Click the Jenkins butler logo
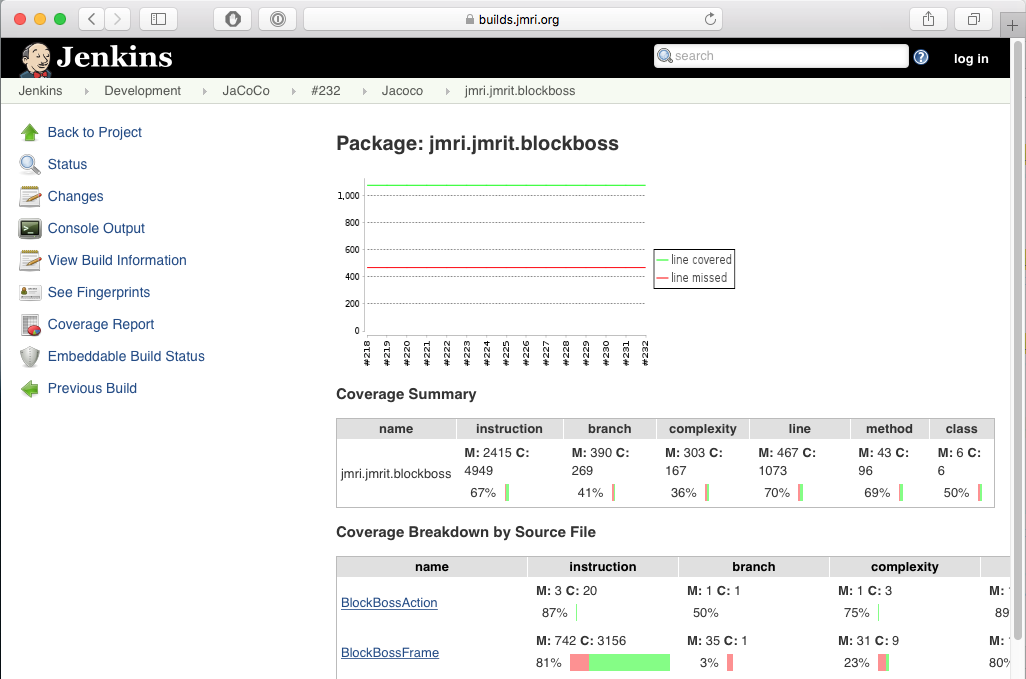The image size is (1026, 679). pos(37,56)
